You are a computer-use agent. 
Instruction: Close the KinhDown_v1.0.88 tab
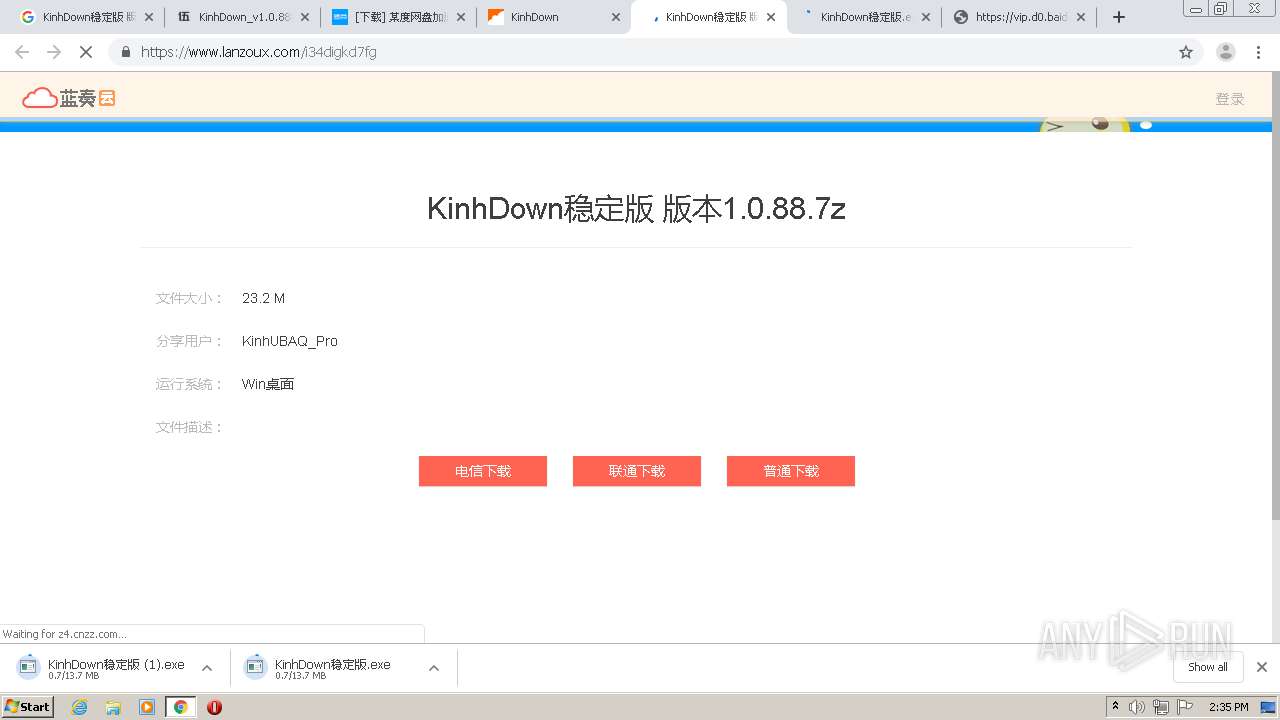(305, 17)
